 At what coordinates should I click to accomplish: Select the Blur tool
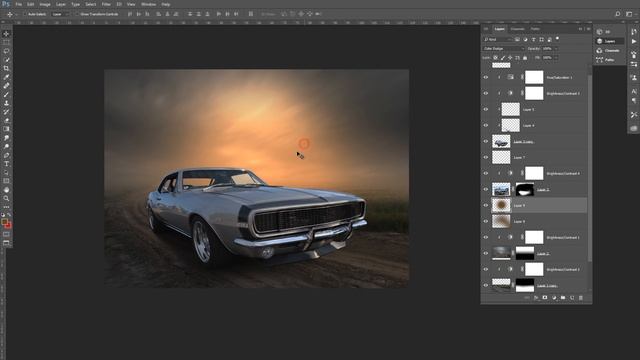pos(6,138)
